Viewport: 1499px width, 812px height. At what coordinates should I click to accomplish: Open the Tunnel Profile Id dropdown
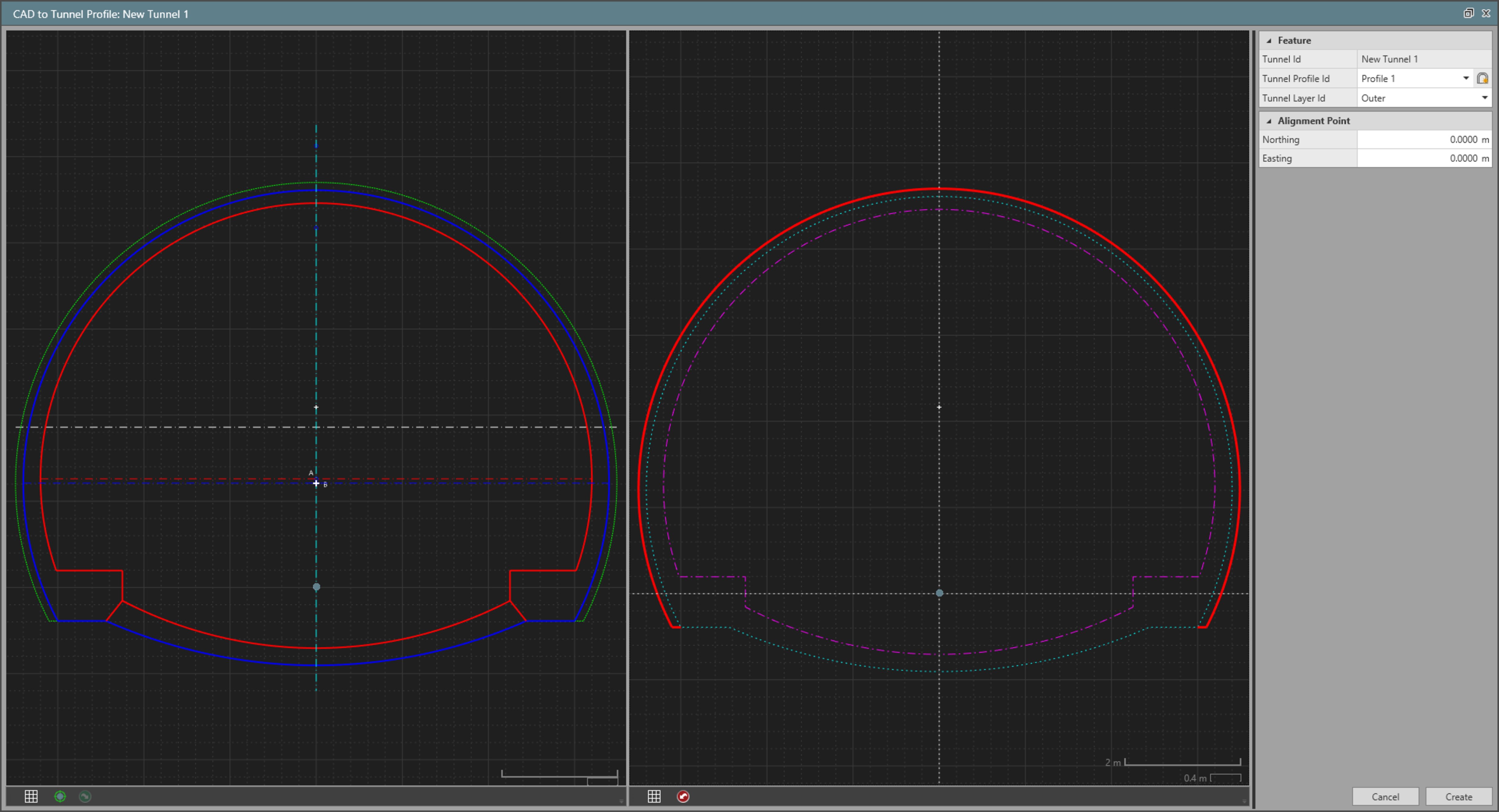(1466, 78)
